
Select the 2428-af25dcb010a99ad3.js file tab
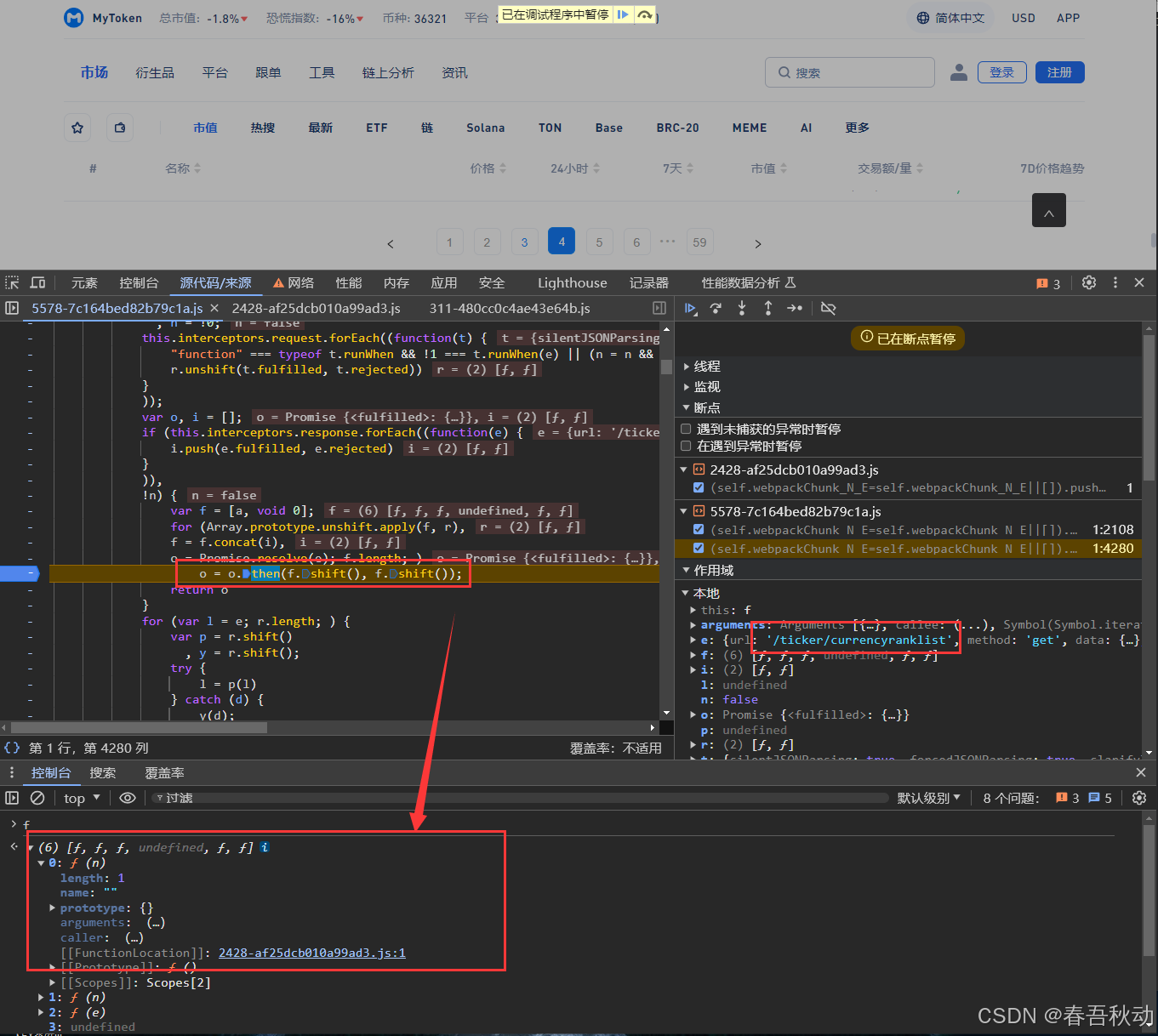(x=316, y=308)
